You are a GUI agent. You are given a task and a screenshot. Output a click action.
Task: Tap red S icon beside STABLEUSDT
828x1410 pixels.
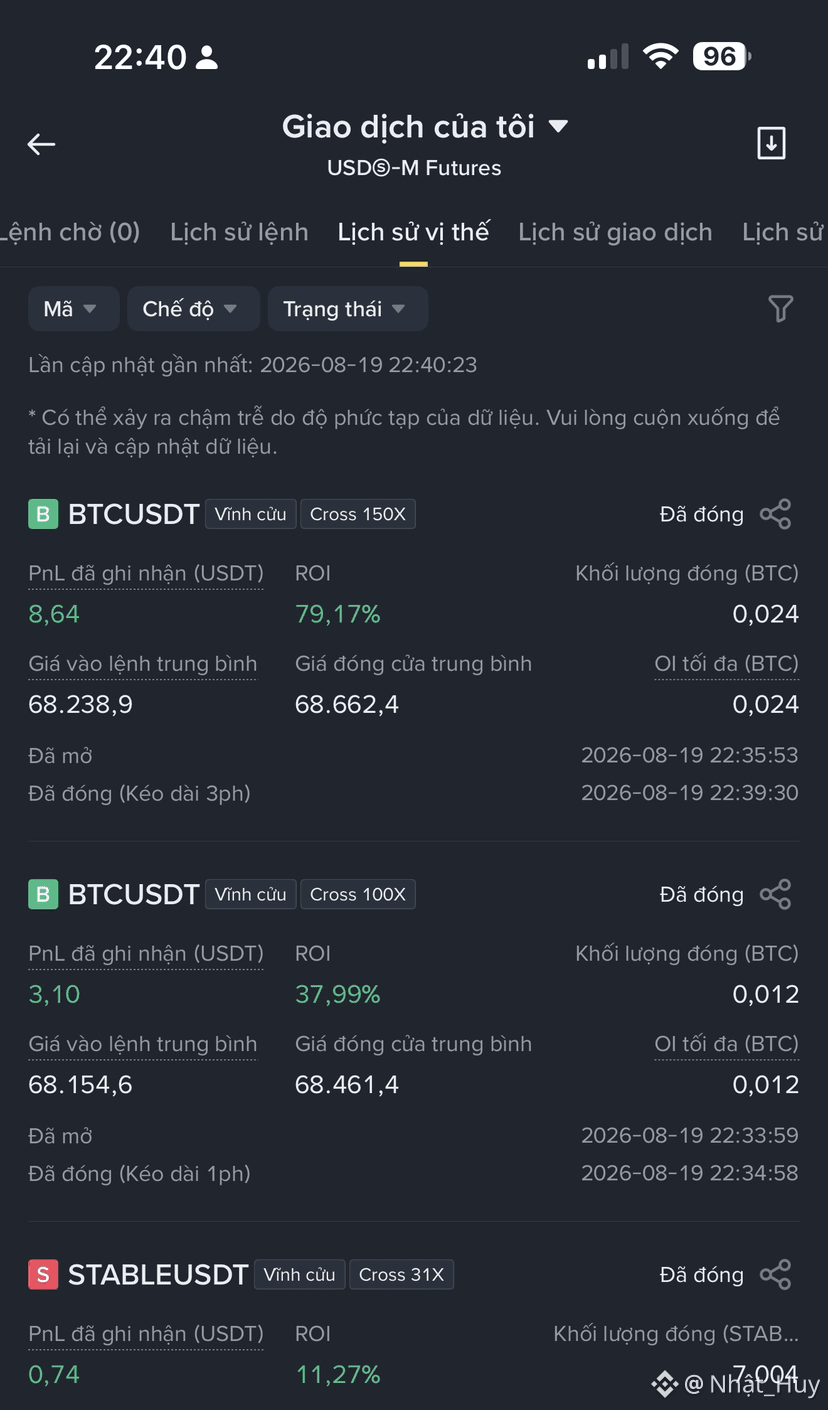pyautogui.click(x=43, y=1274)
